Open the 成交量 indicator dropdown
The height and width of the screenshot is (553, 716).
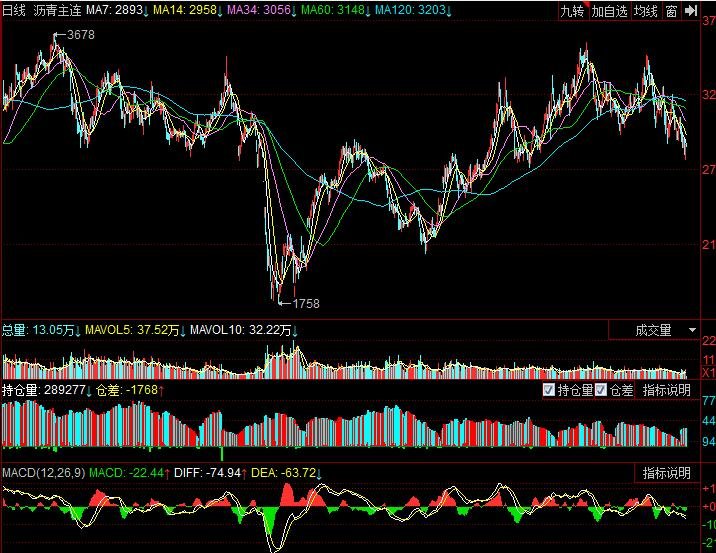(x=654, y=329)
